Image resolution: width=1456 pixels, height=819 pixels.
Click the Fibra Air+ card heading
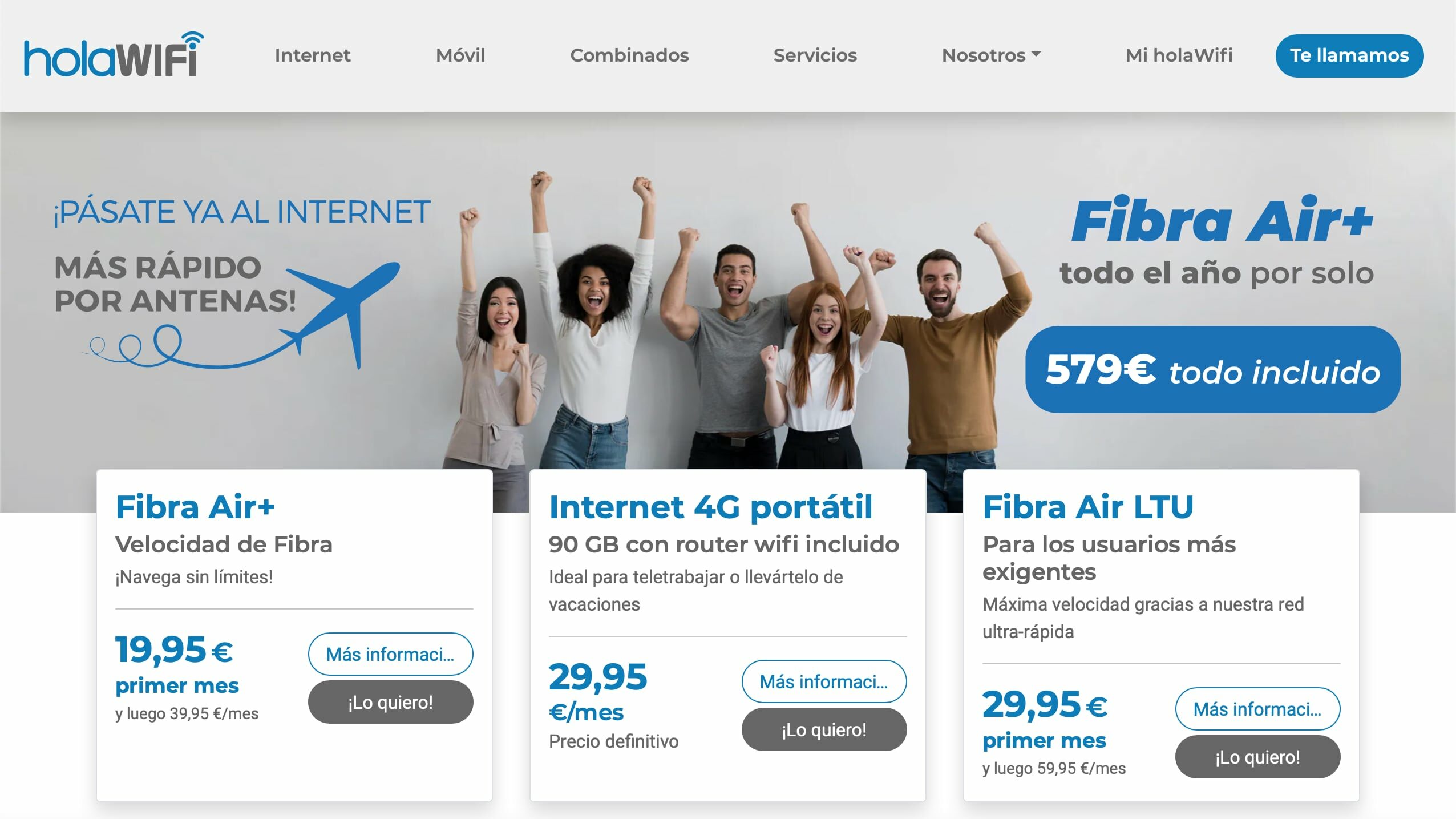pos(195,507)
